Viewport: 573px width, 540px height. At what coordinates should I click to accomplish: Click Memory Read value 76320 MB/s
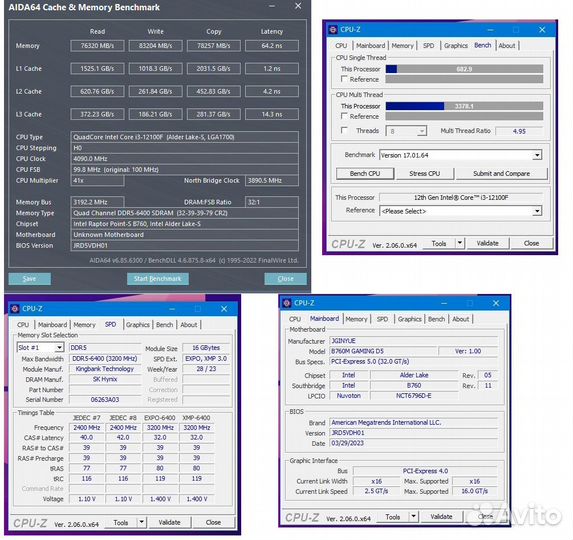97,46
